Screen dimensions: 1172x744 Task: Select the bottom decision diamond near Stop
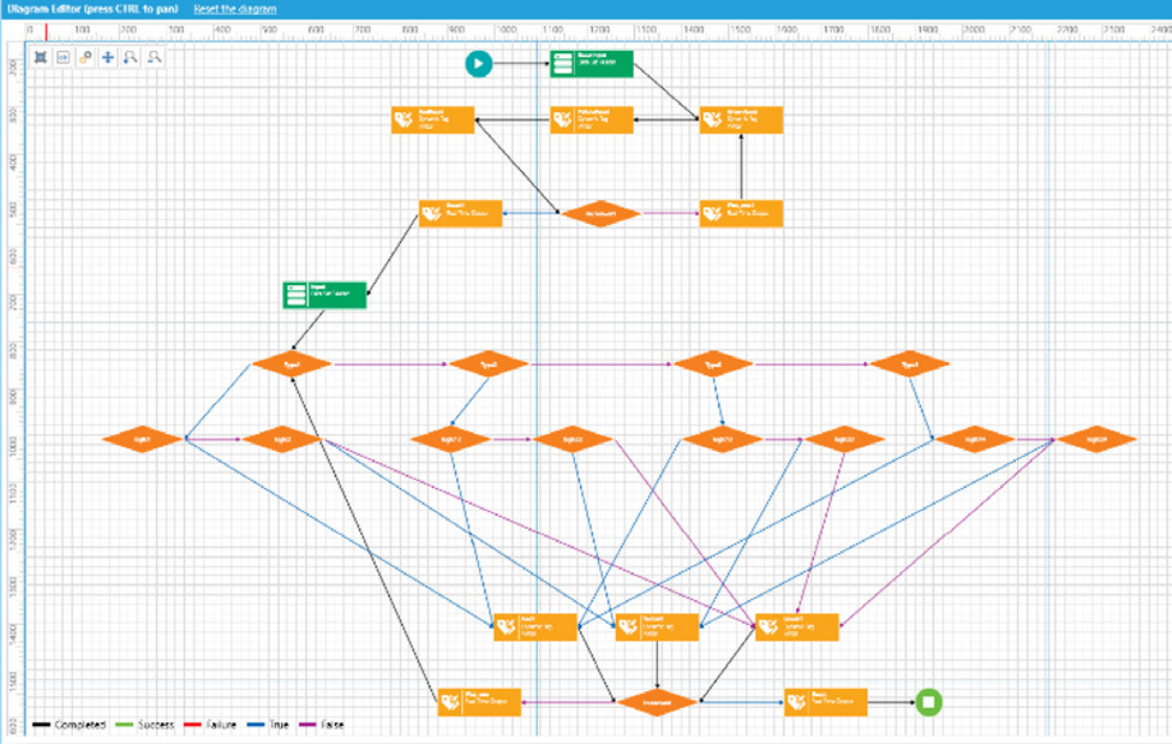coord(656,702)
